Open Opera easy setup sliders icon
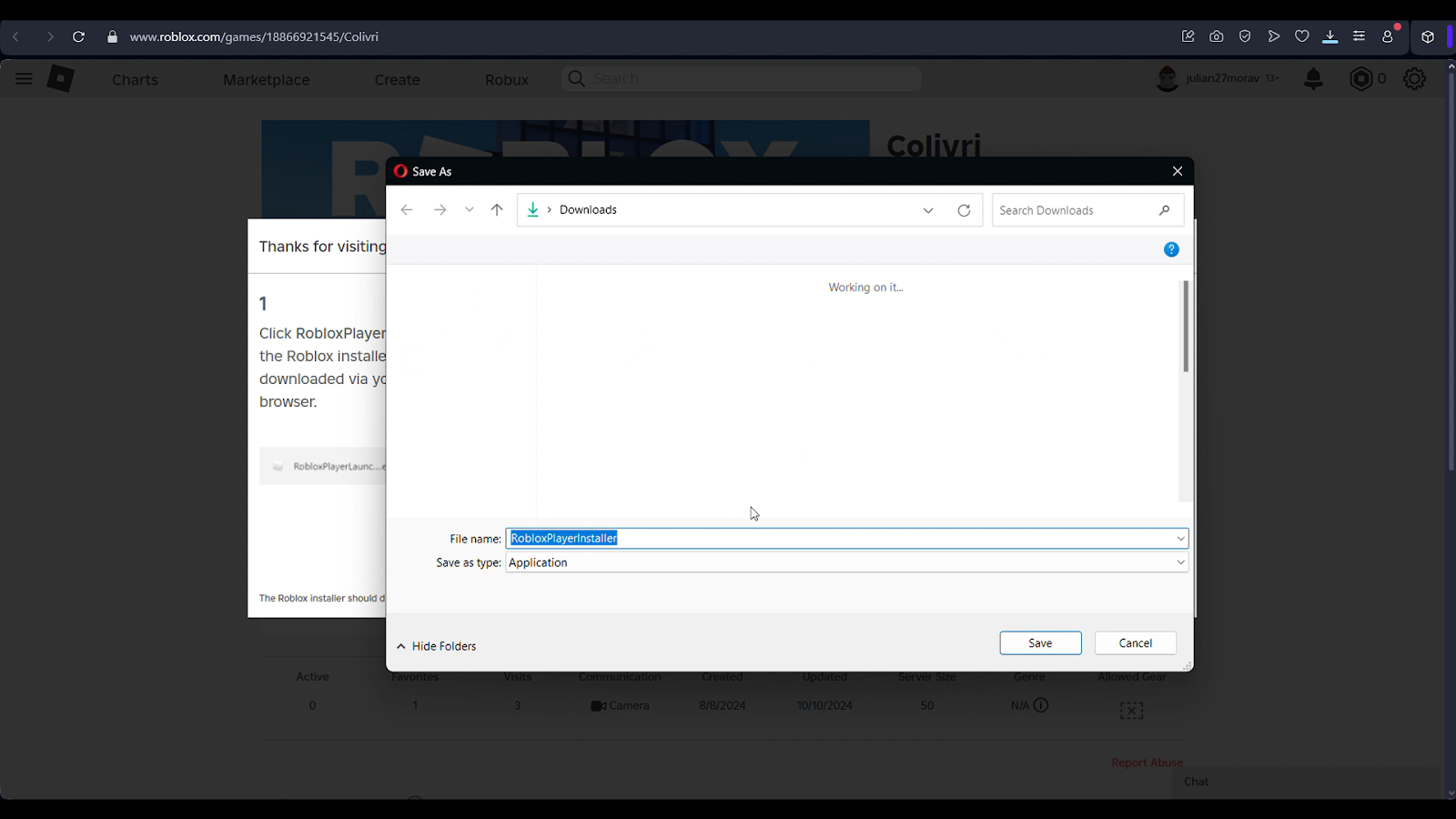 (1359, 36)
